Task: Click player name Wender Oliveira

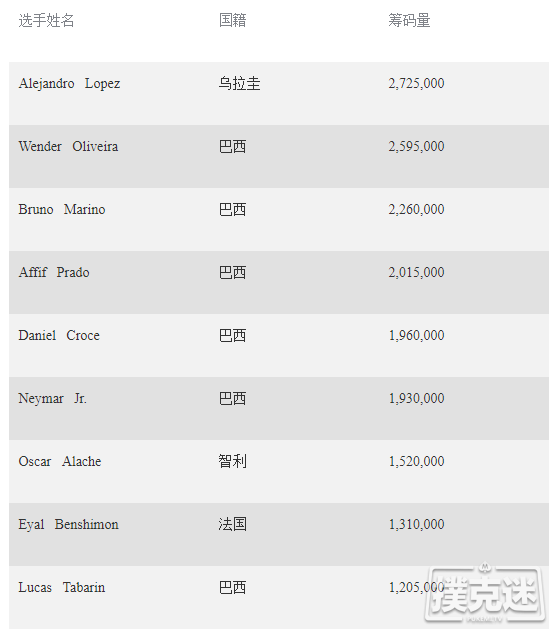Action: 68,146
